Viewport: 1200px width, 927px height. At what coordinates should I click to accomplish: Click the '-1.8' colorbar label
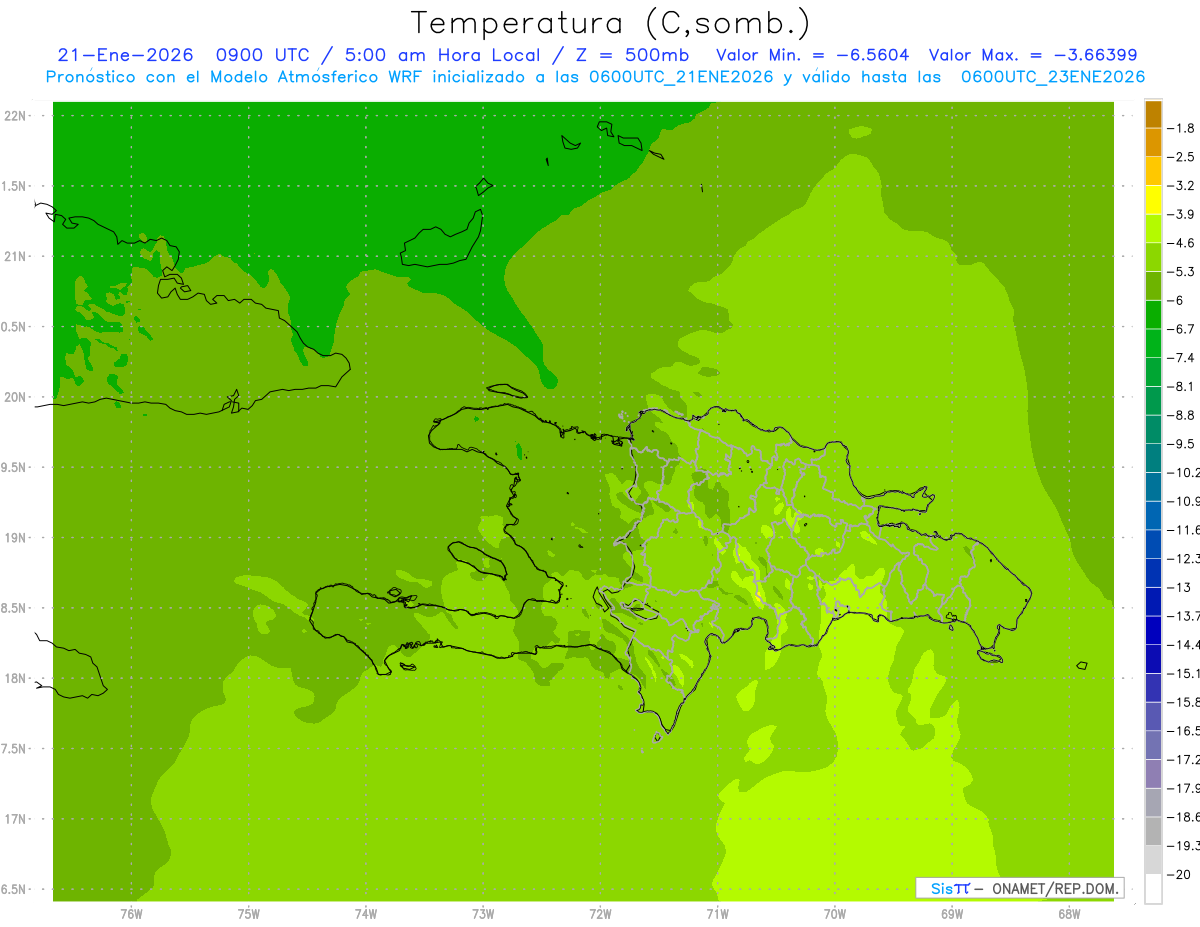tap(1181, 128)
